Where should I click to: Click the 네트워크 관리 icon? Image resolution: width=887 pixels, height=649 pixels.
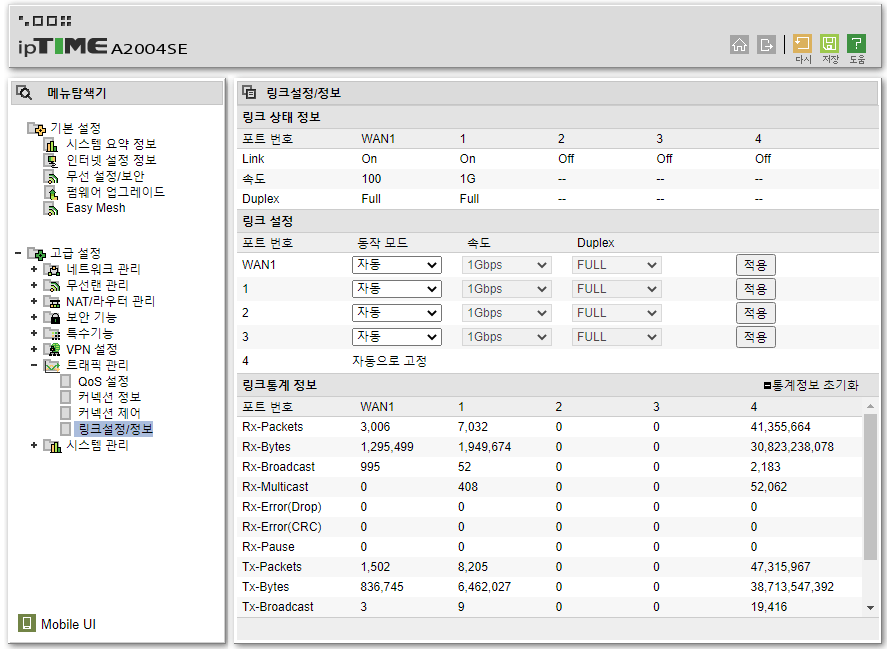[52, 269]
